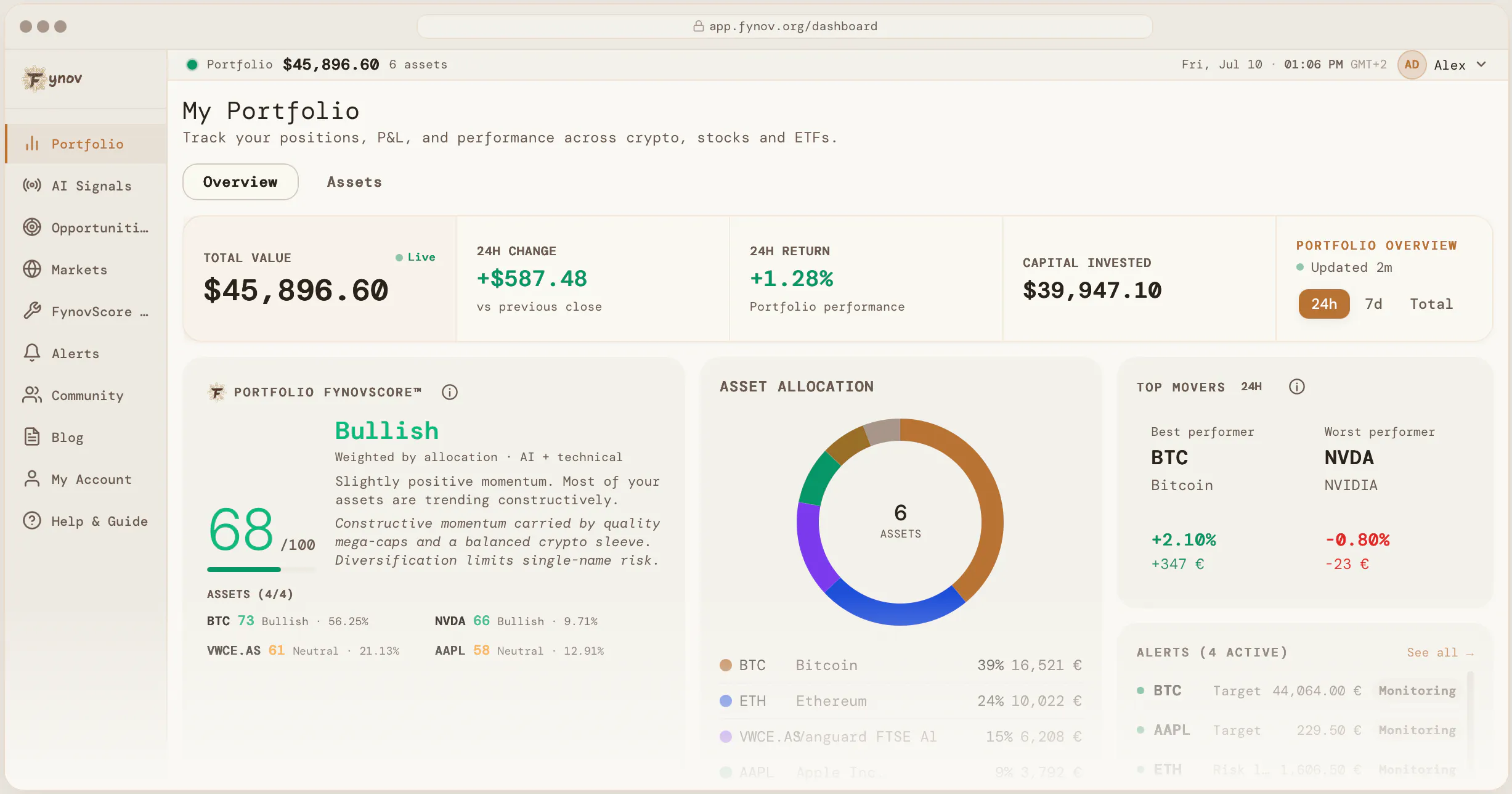
Task: Click the My Account person icon
Action: tap(32, 479)
